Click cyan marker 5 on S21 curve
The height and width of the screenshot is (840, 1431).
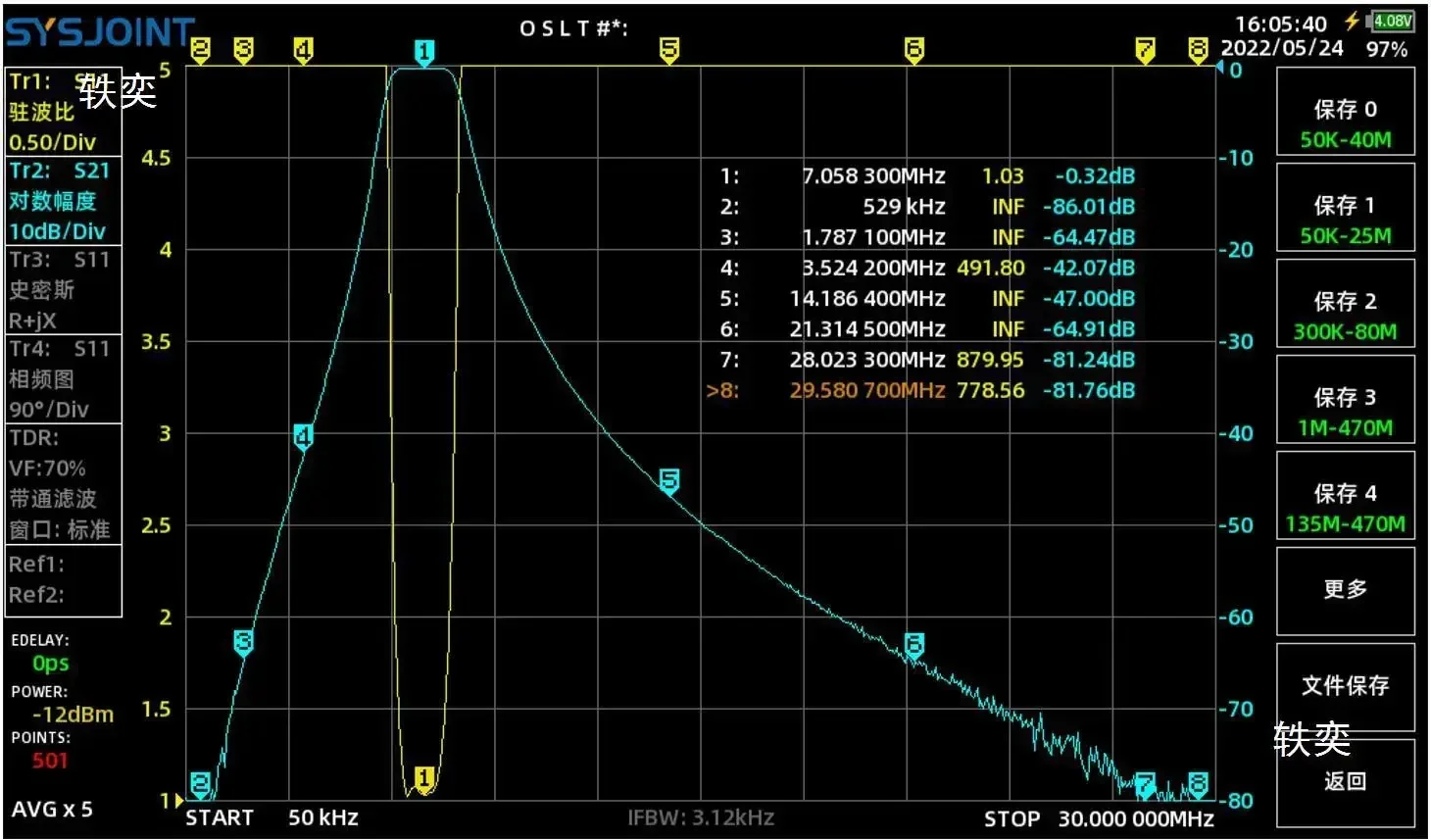[x=669, y=481]
